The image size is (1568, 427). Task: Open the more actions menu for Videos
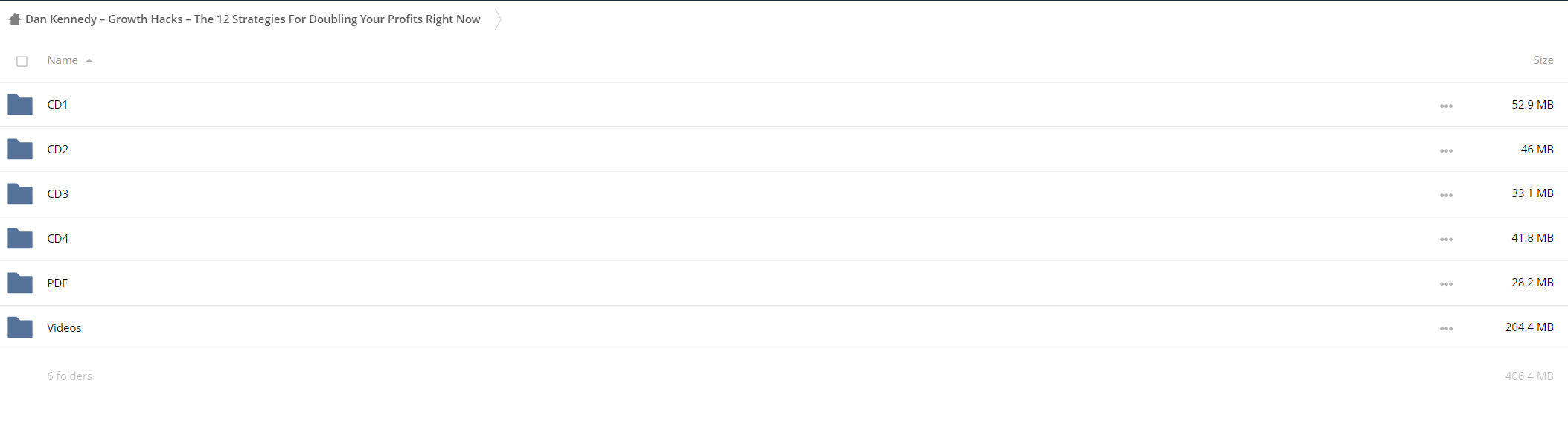click(1446, 329)
